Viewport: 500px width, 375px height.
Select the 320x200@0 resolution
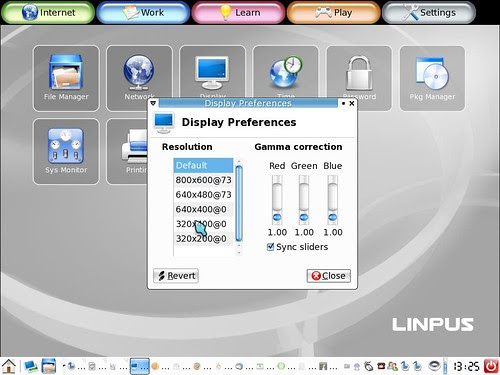(203, 239)
